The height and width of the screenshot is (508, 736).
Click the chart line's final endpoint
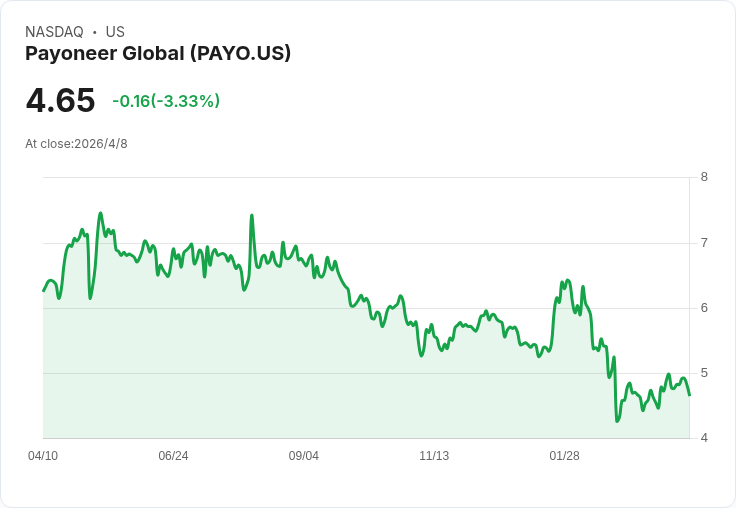click(x=689, y=395)
